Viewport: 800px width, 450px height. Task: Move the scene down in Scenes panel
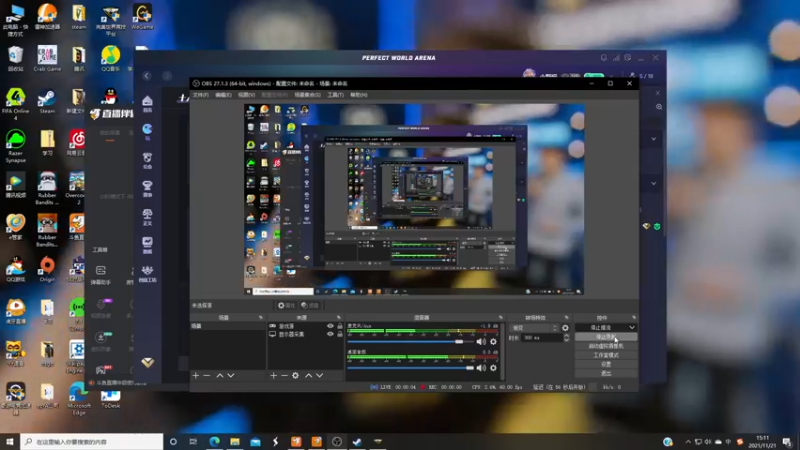tap(231, 376)
